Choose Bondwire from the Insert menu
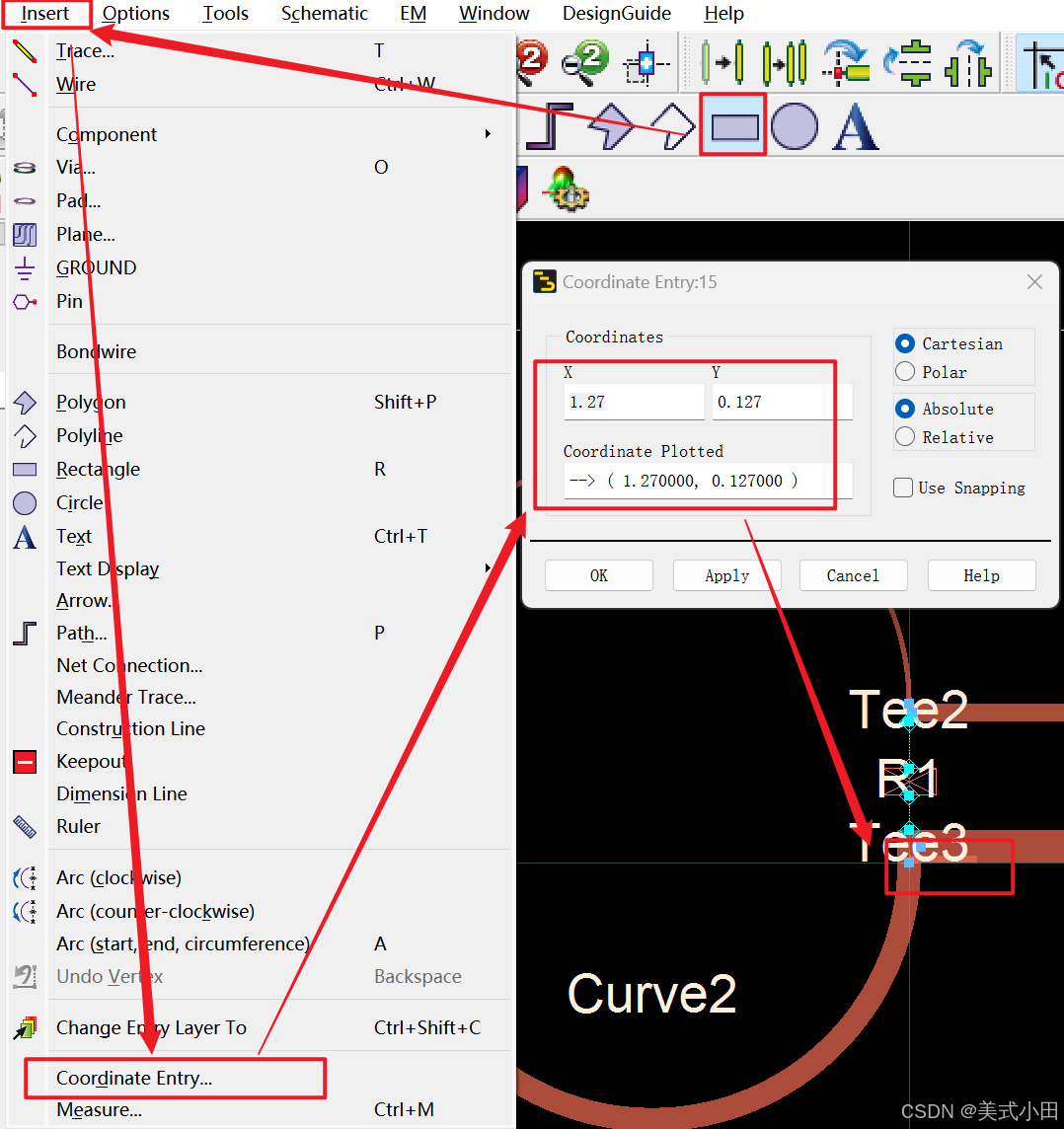 click(x=97, y=351)
